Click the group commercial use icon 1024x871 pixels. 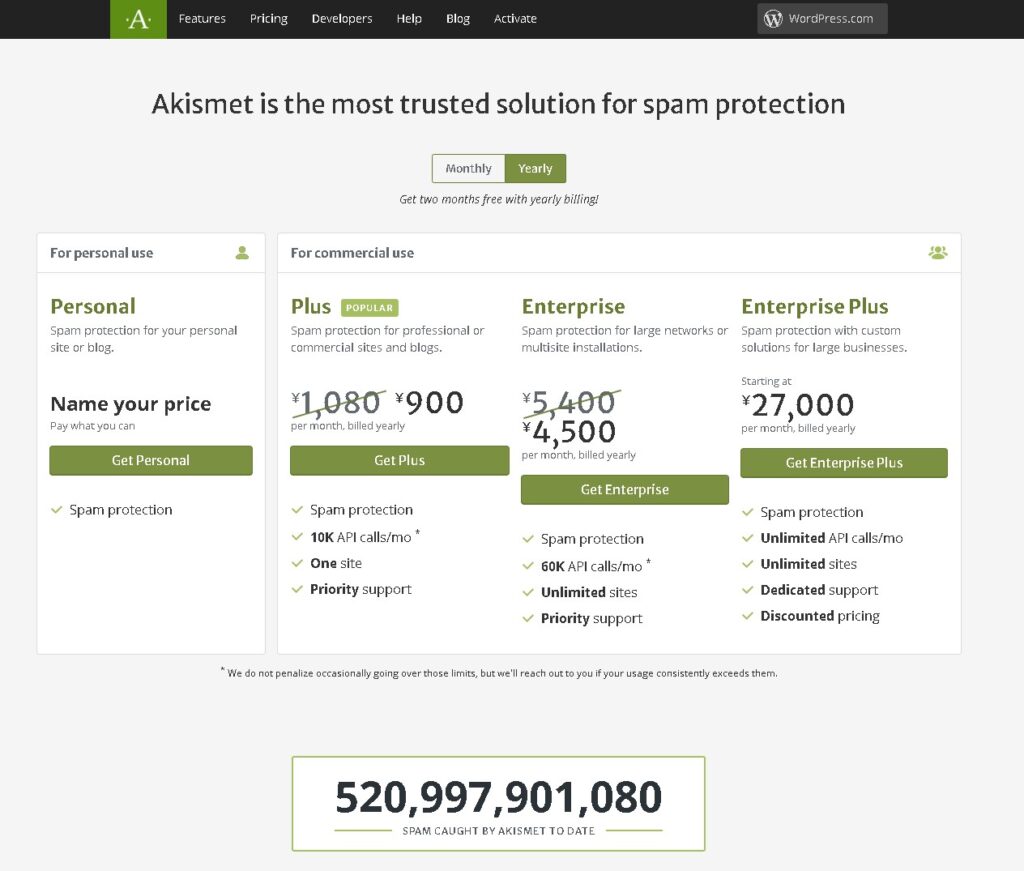(937, 253)
